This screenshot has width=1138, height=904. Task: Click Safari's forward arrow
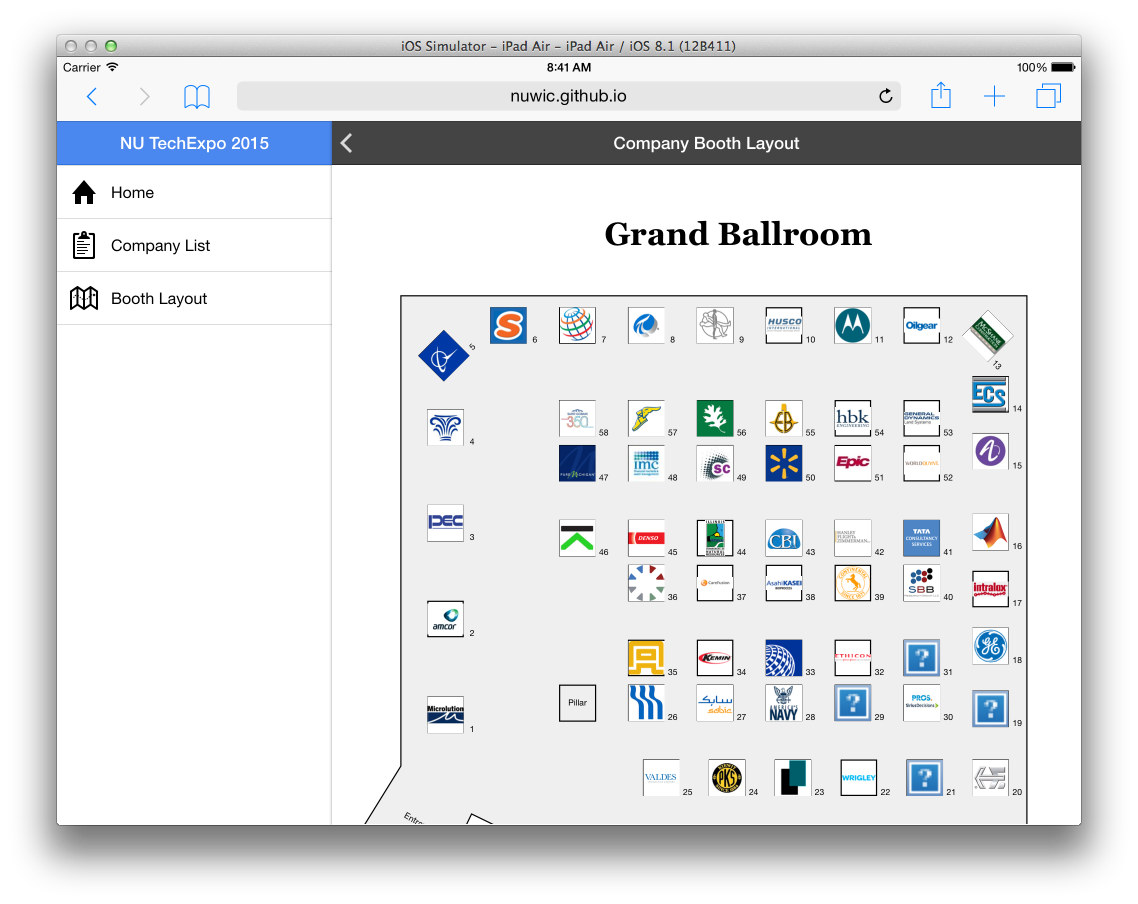click(x=144, y=96)
